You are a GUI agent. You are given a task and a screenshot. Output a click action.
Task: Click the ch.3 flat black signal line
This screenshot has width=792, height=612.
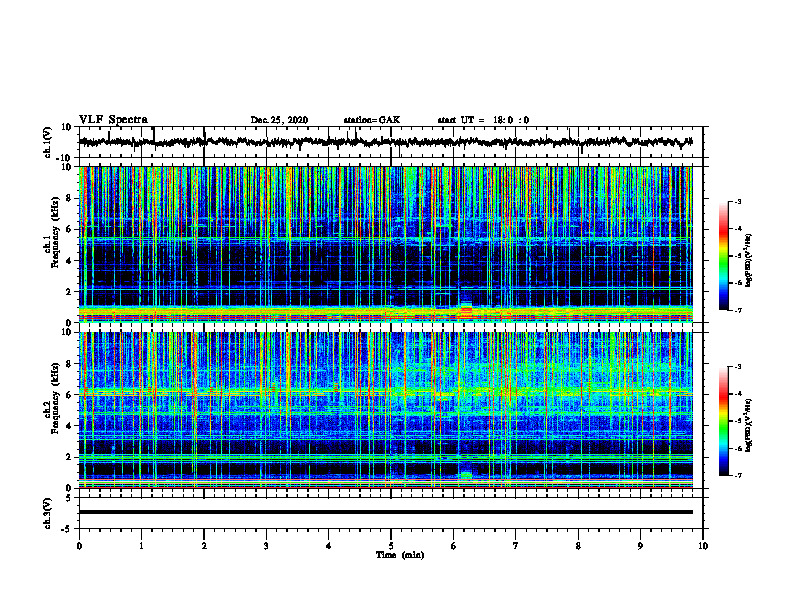pyautogui.click(x=385, y=512)
